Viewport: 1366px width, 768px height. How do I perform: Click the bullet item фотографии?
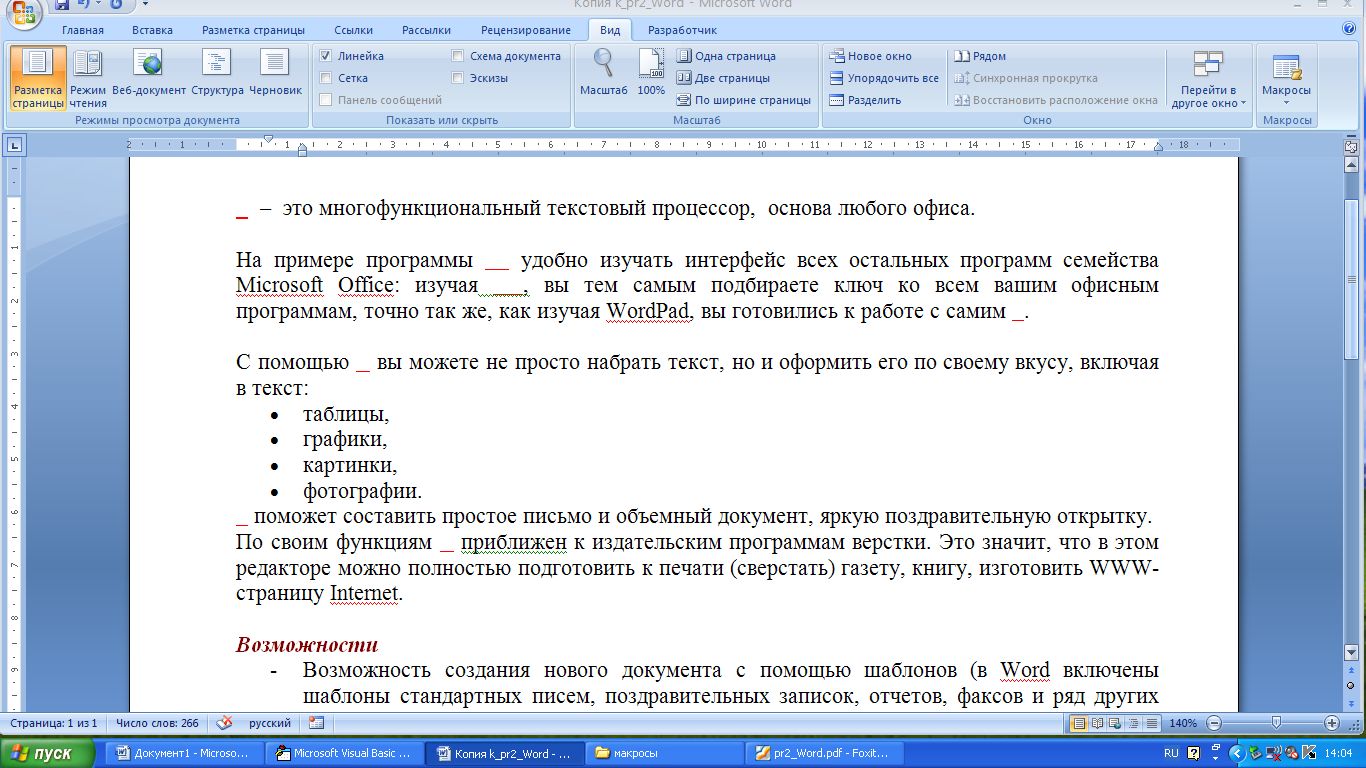click(362, 492)
